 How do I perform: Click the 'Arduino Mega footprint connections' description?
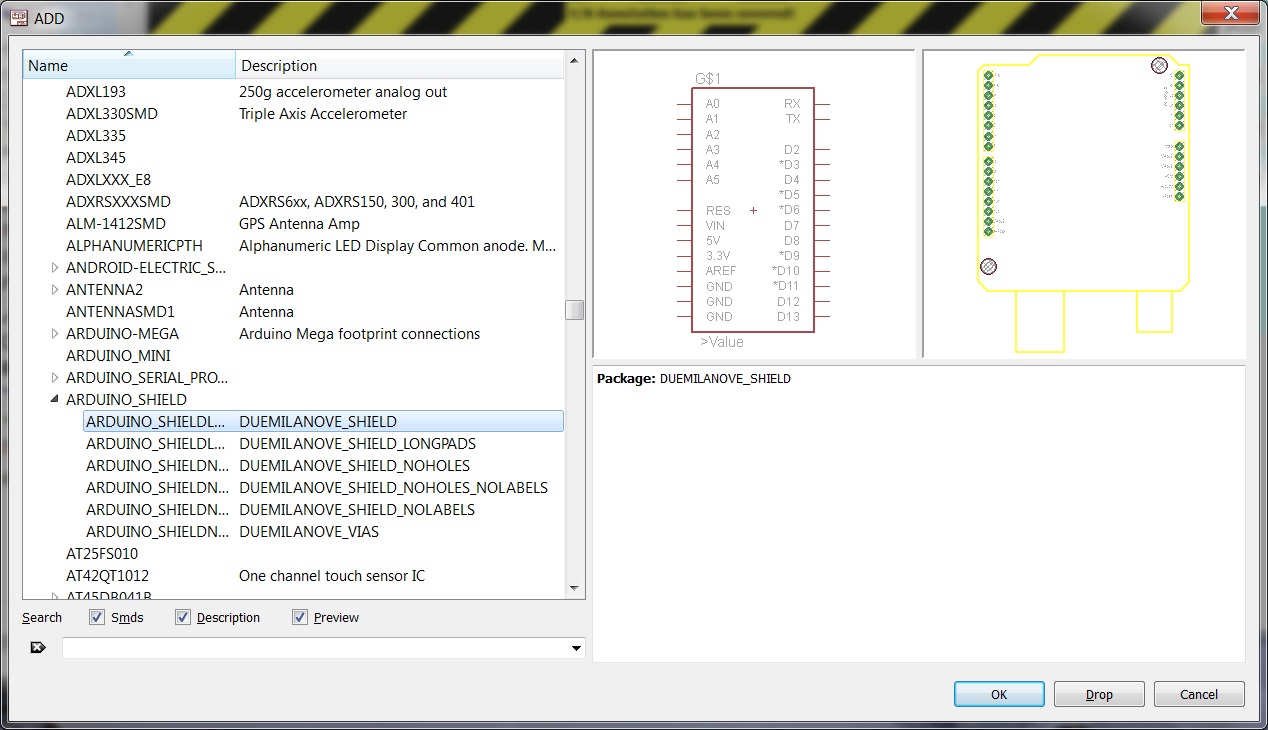(359, 334)
